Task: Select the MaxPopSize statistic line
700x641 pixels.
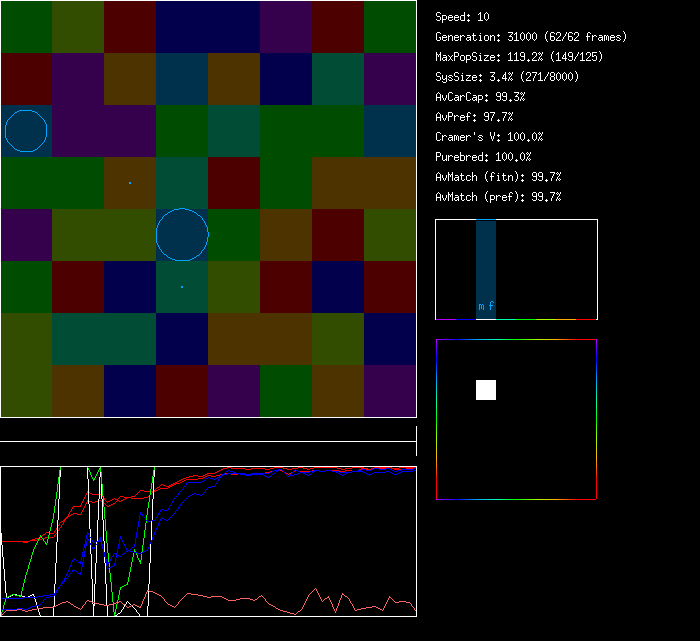Action: coord(518,57)
